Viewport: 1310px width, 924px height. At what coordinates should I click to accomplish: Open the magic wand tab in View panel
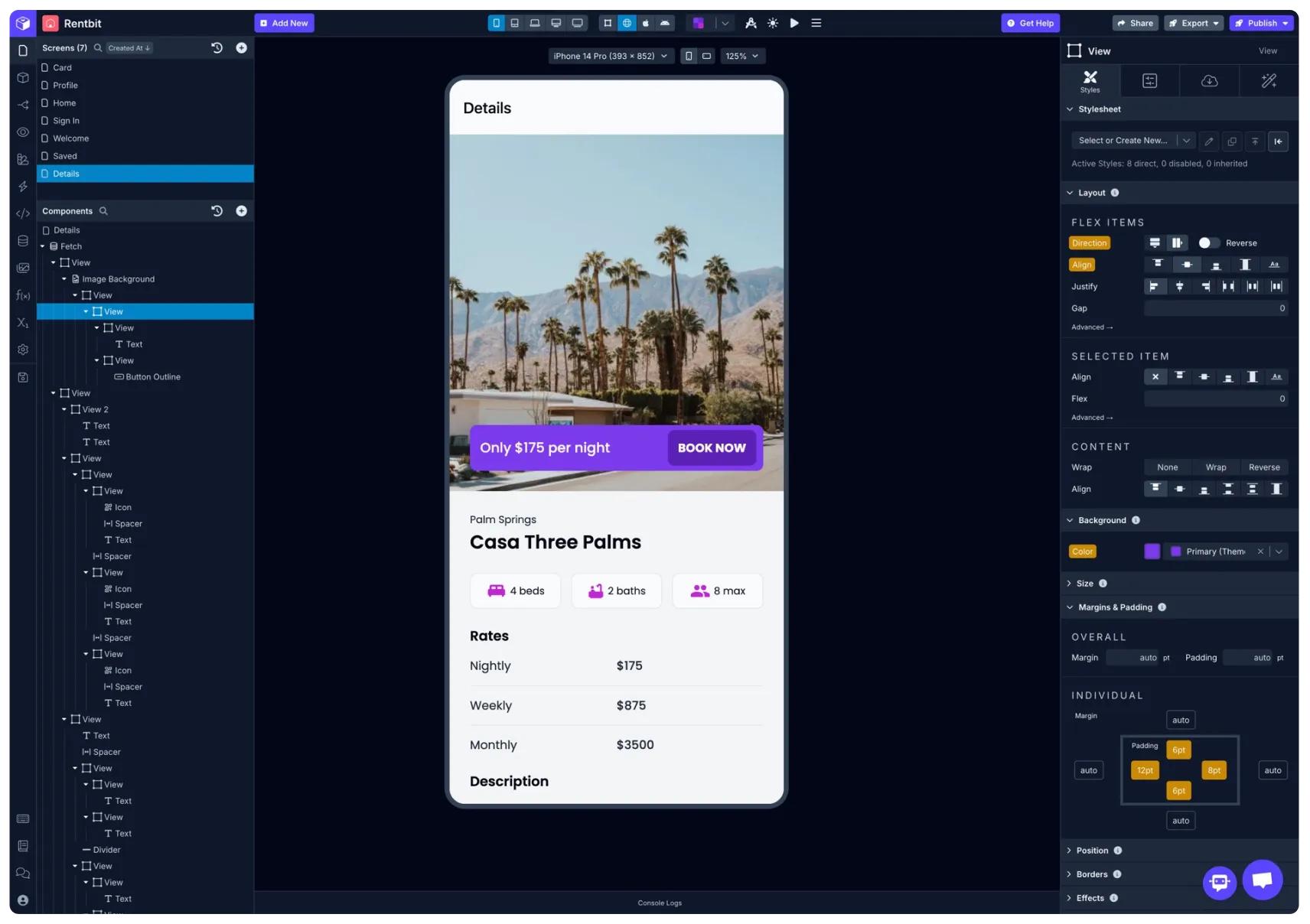tap(1269, 81)
